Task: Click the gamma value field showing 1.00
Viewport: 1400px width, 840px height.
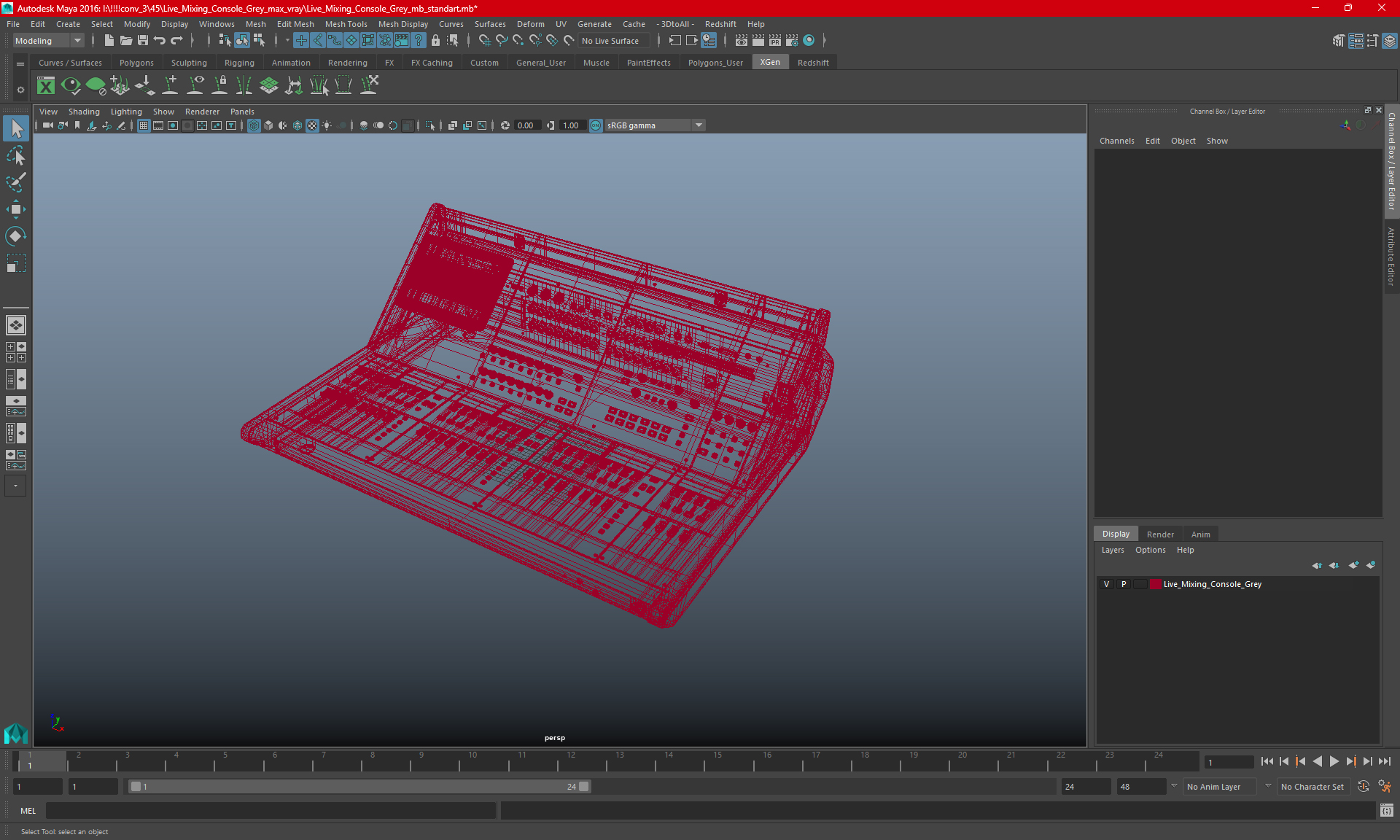Action: click(x=572, y=125)
